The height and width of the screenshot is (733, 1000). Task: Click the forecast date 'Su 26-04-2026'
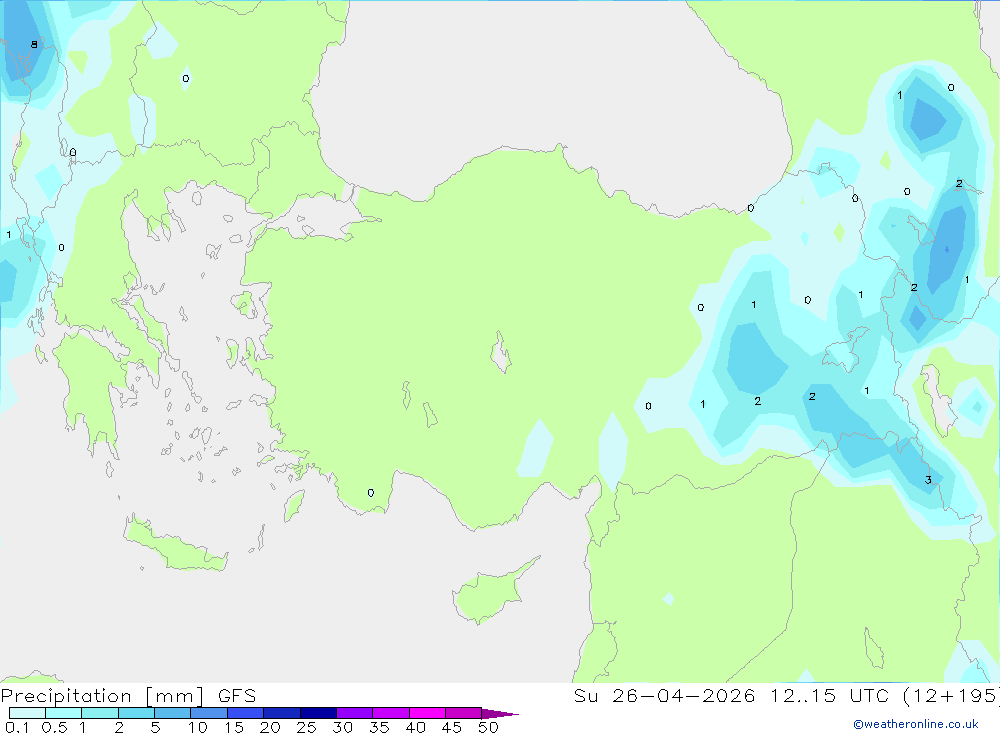(x=664, y=695)
